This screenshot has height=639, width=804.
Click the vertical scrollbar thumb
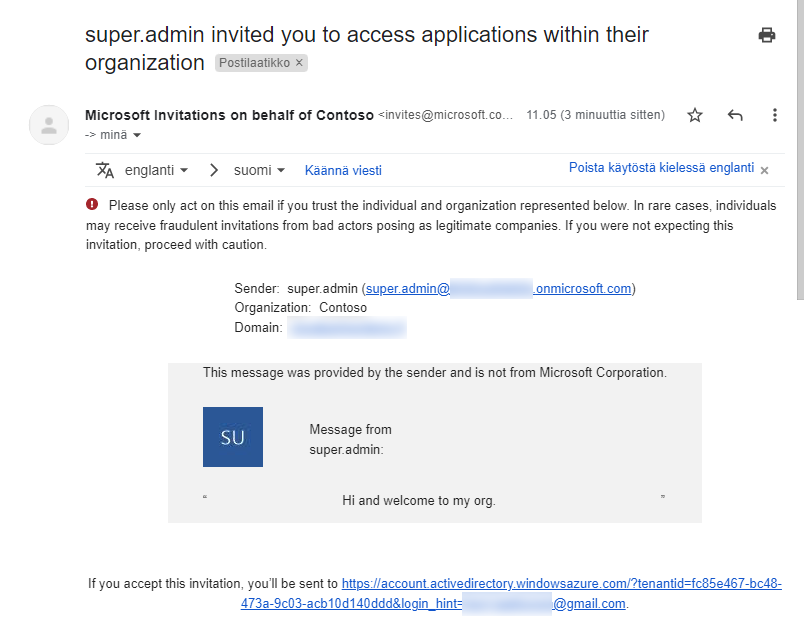799,150
